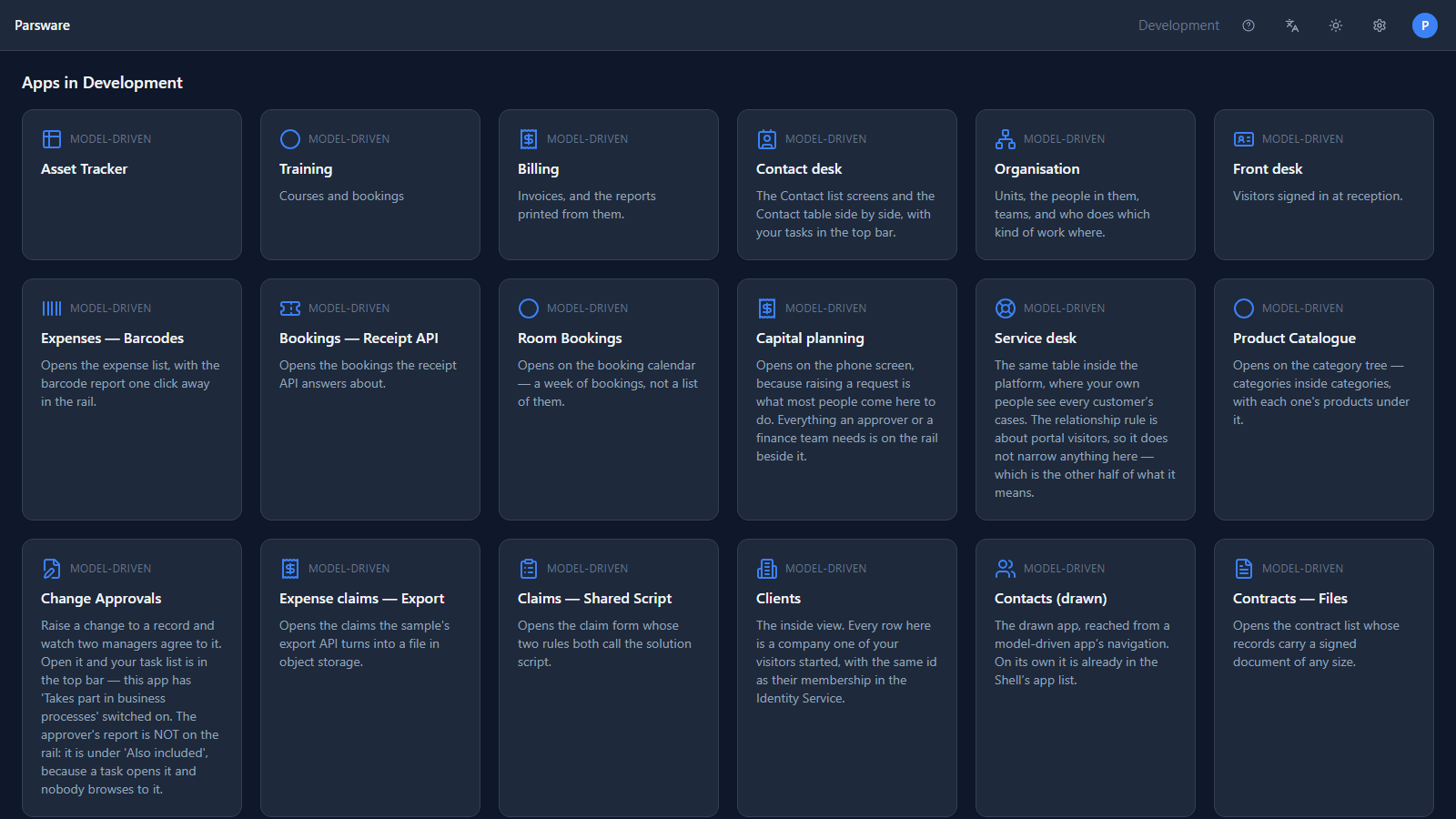The height and width of the screenshot is (819, 1456).
Task: Open the Room Bookings app title
Action: point(570,339)
